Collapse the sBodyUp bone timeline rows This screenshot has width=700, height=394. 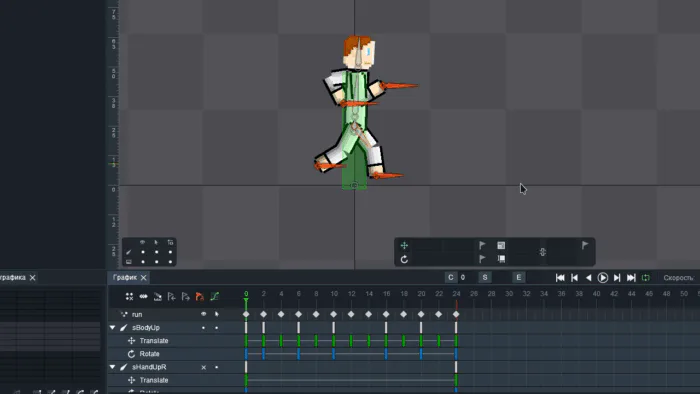[x=112, y=328]
